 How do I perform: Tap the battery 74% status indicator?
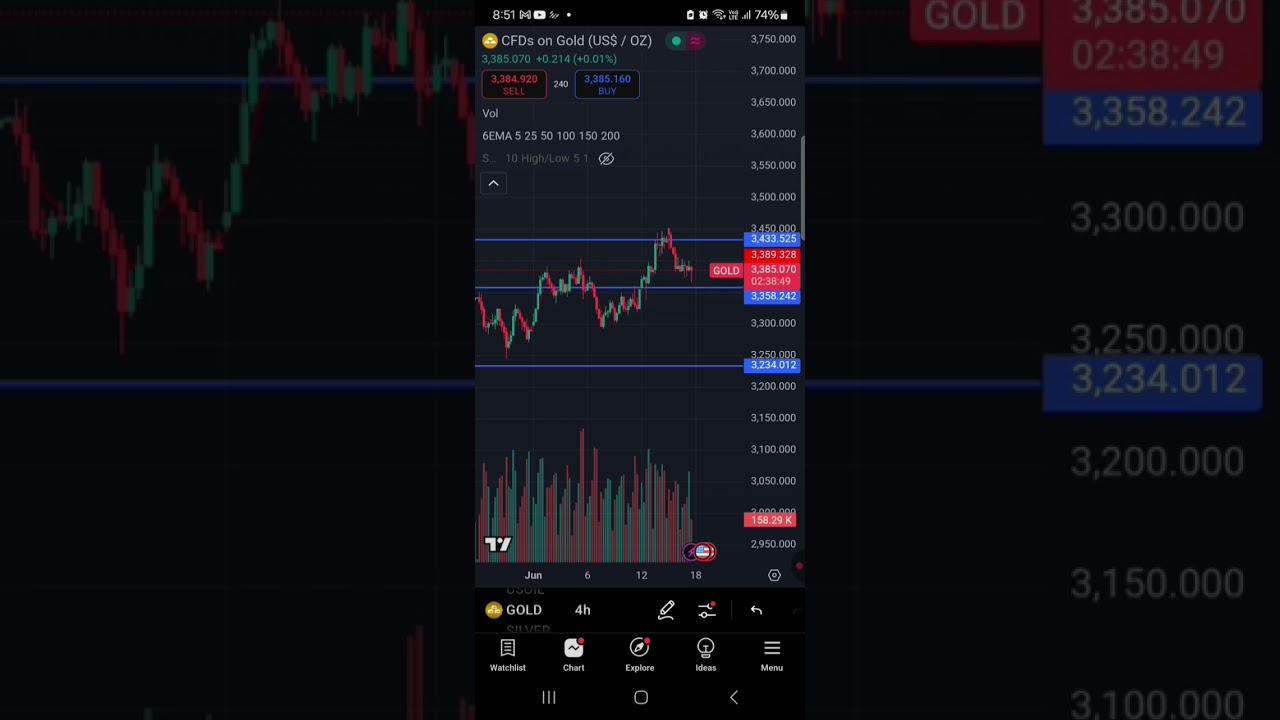click(770, 15)
